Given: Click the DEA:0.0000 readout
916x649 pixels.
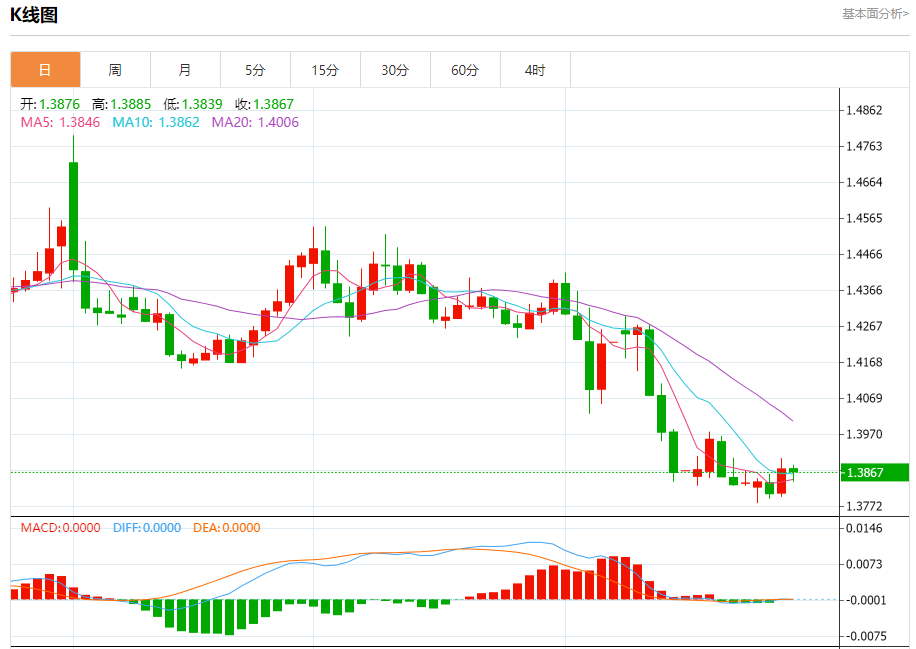Looking at the screenshot, I should click(227, 527).
